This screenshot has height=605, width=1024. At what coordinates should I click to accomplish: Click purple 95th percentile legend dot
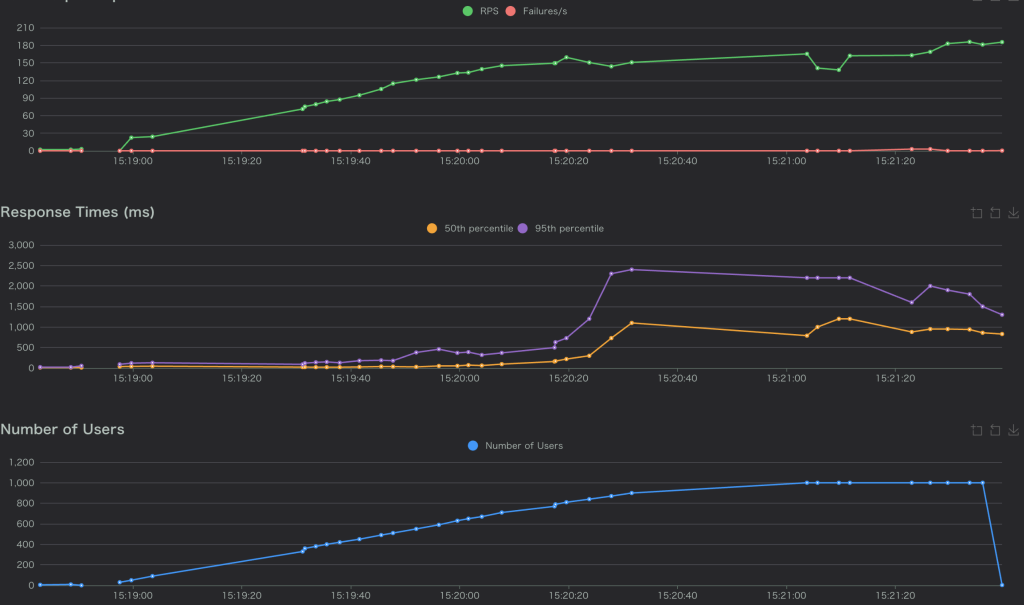(x=524, y=228)
